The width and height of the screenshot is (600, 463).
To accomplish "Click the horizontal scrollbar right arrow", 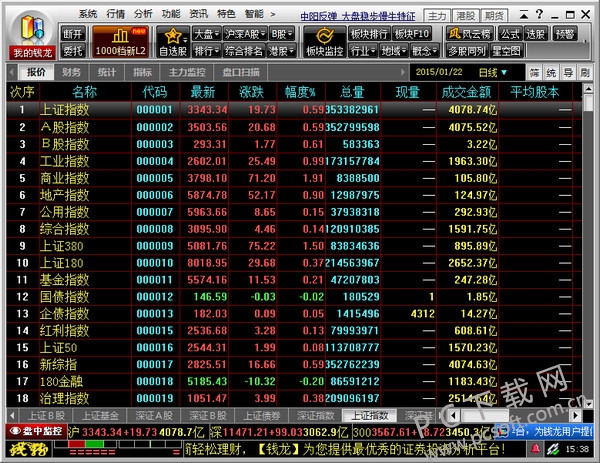I will (576, 415).
